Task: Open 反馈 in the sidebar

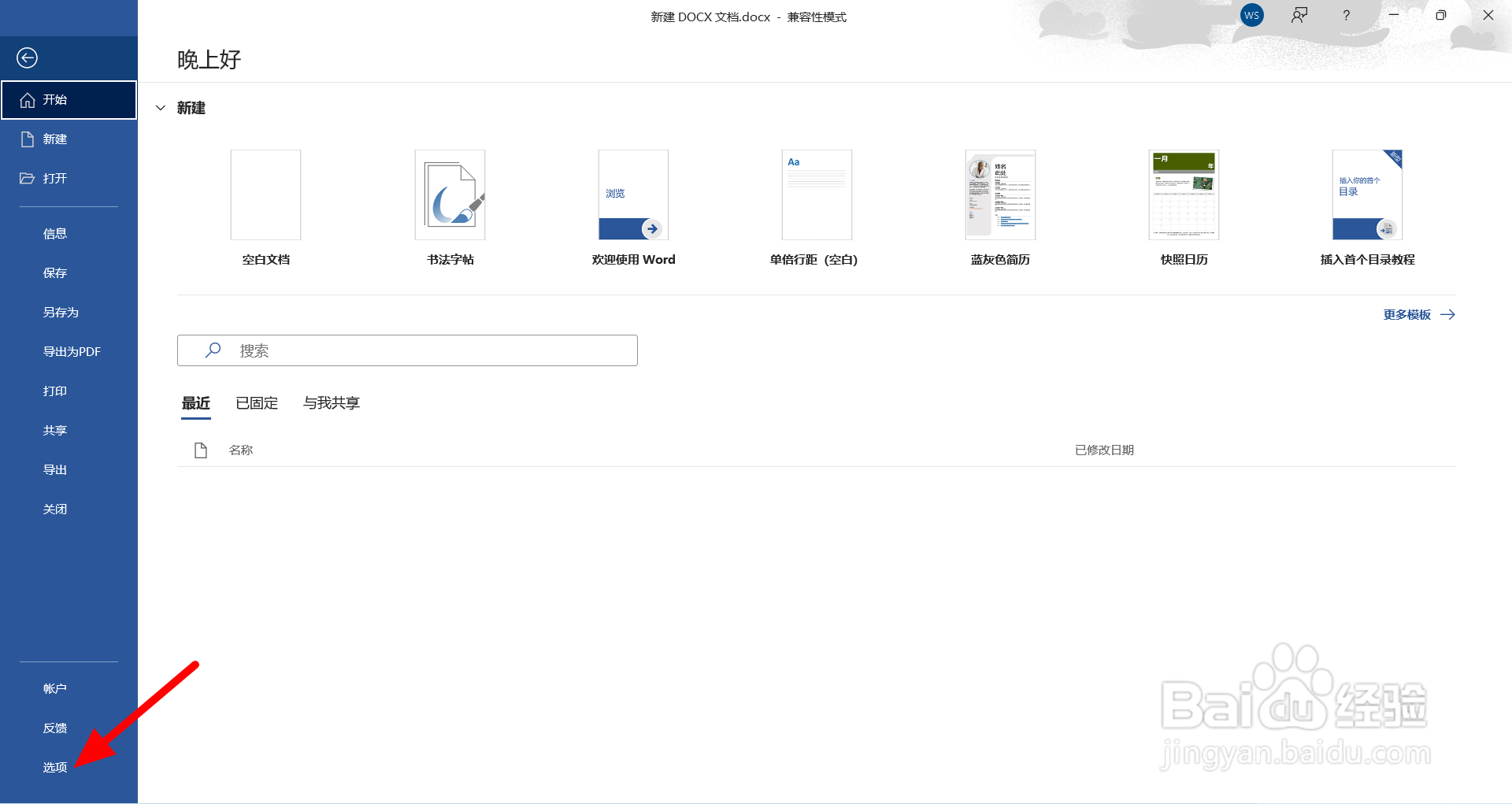Action: [x=69, y=728]
